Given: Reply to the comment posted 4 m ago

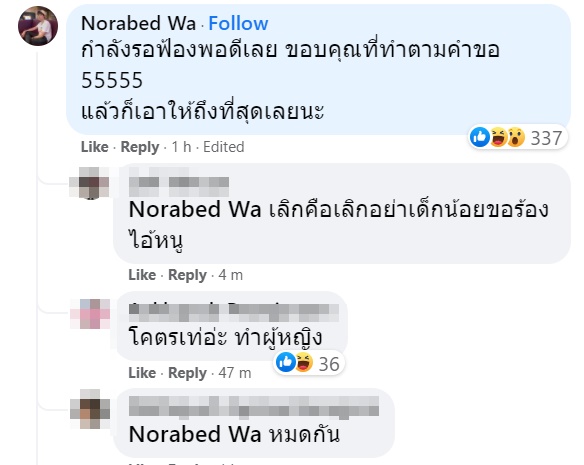Looking at the screenshot, I should pos(187,275).
